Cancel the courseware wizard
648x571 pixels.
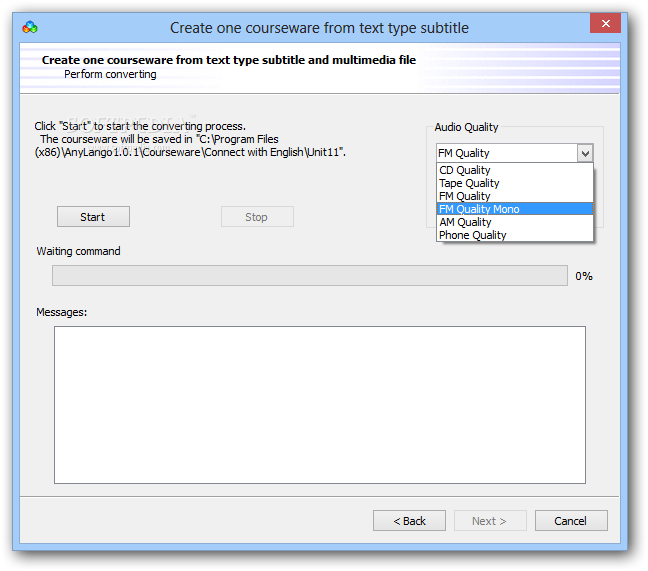(x=571, y=521)
